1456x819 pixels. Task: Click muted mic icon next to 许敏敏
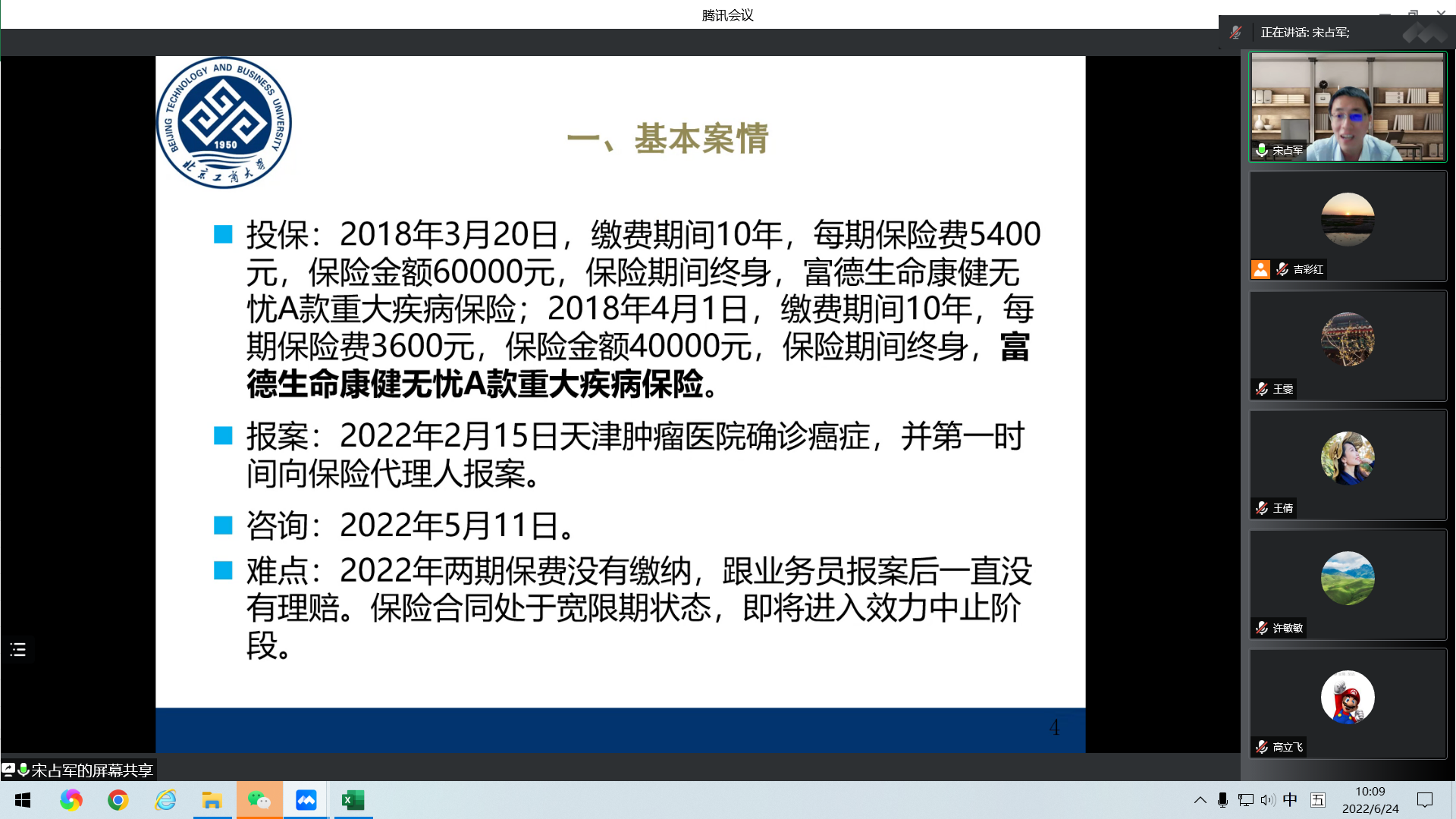point(1262,628)
